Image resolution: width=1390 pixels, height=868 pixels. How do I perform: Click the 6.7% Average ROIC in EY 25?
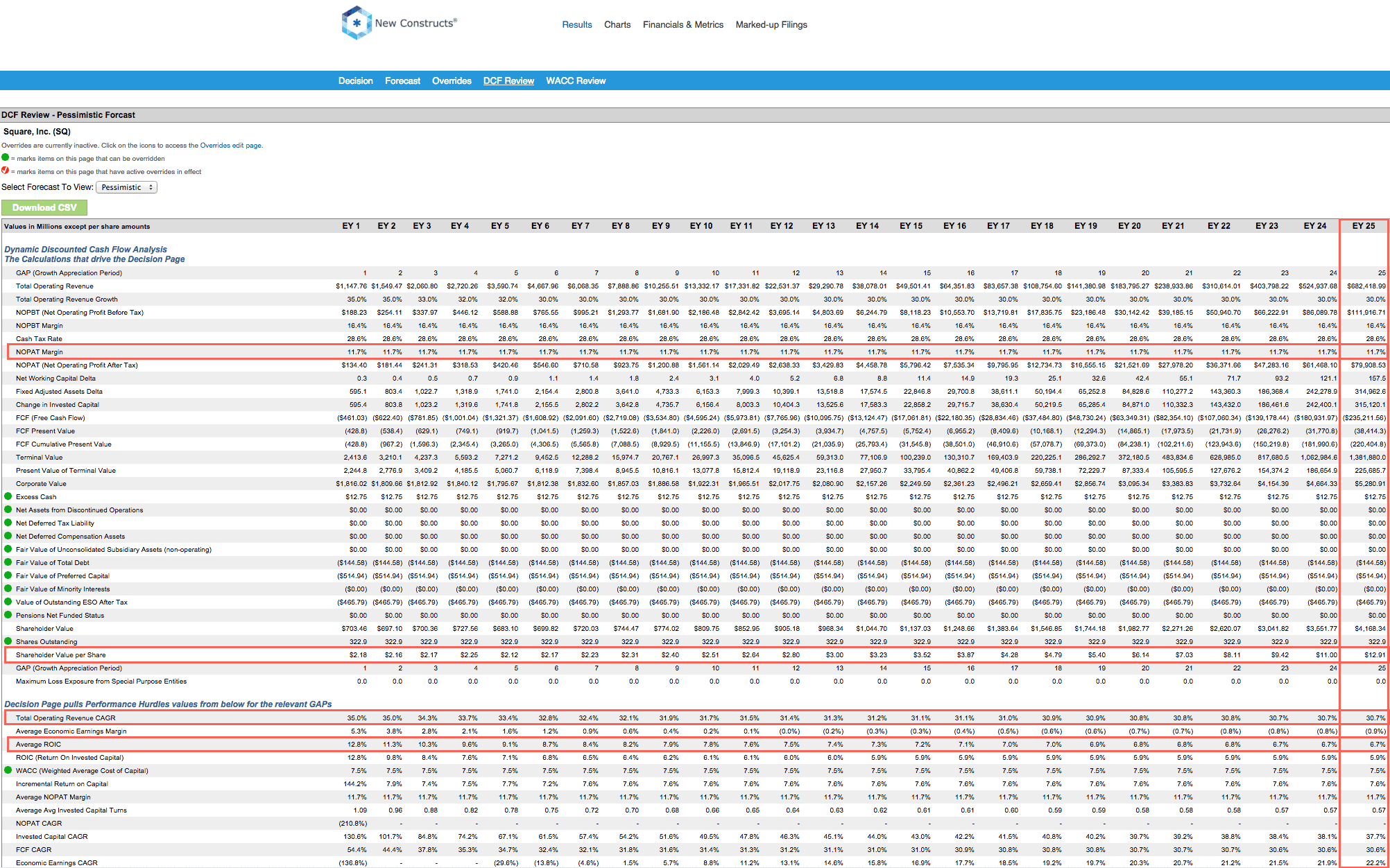[1378, 745]
